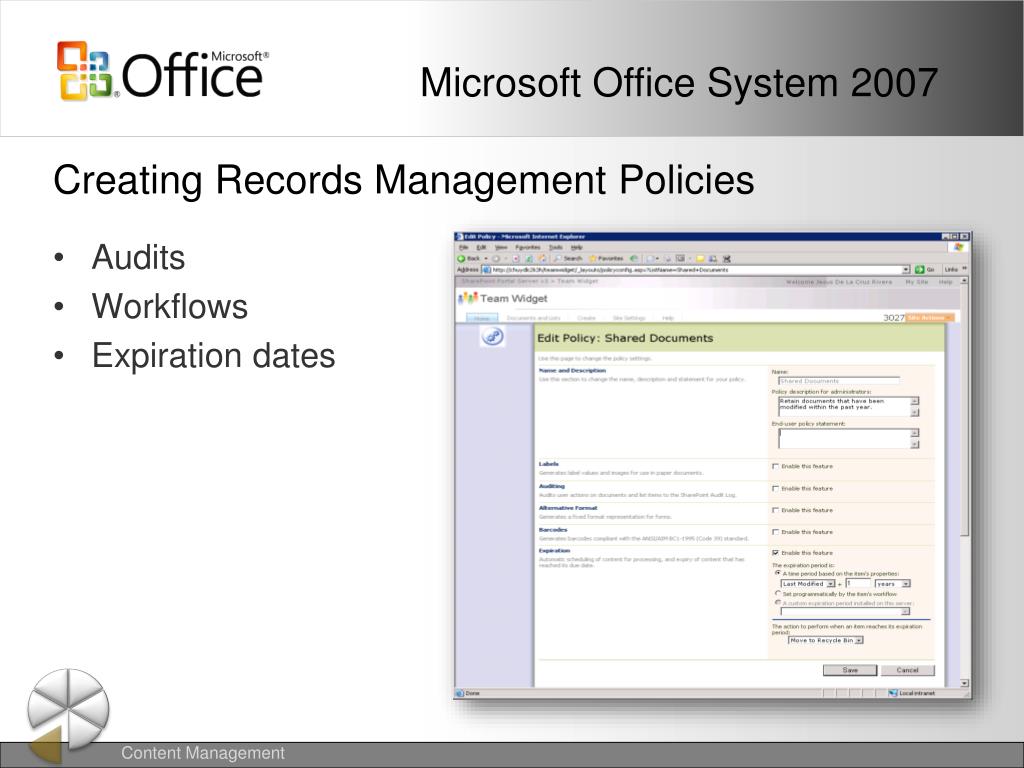The image size is (1024, 768).
Task: Click the Research icon in IE toolbar
Action: 712,259
